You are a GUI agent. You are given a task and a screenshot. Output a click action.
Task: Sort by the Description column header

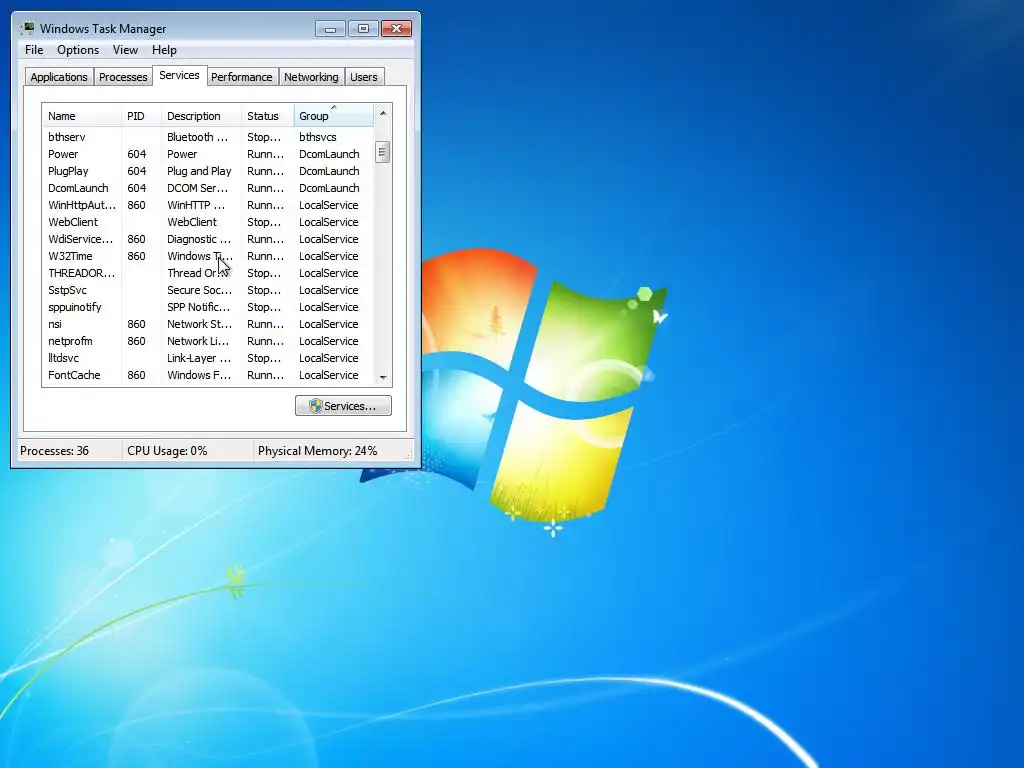(201, 116)
